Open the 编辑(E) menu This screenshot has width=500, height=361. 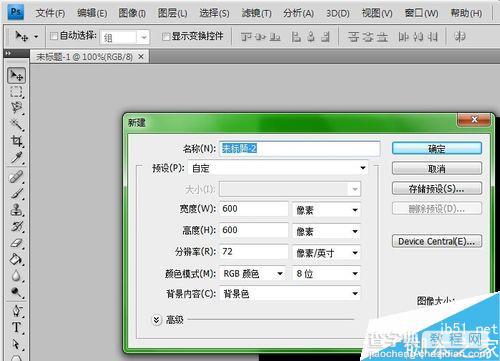92,13
